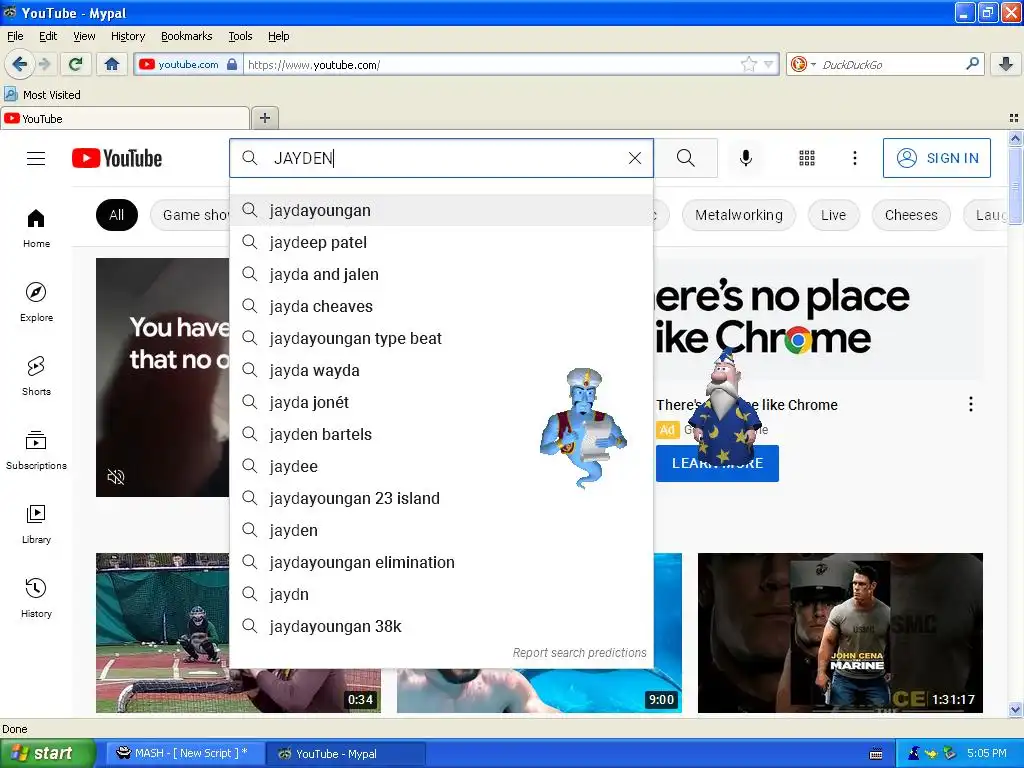Click the browser Forward arrow

[x=44, y=64]
